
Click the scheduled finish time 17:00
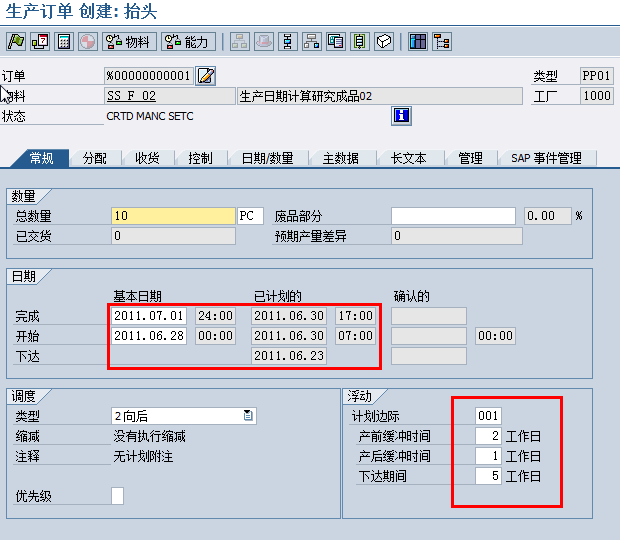(355, 315)
